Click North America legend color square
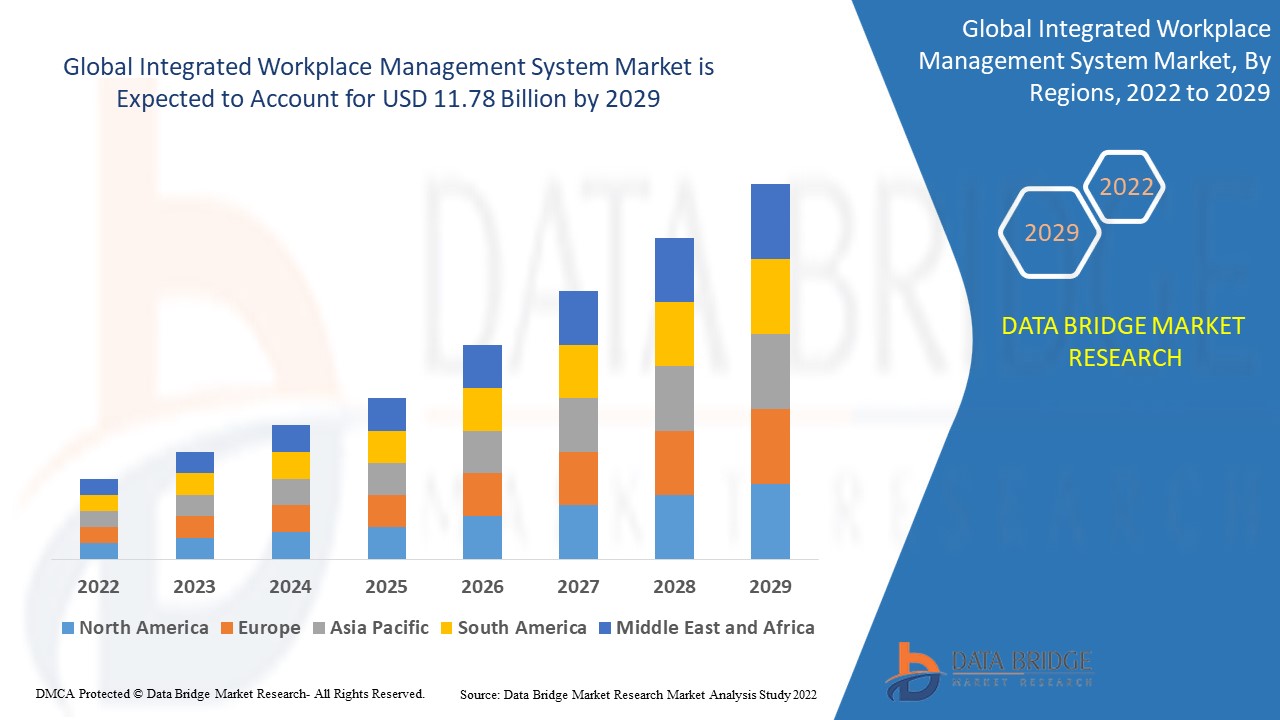 (68, 628)
